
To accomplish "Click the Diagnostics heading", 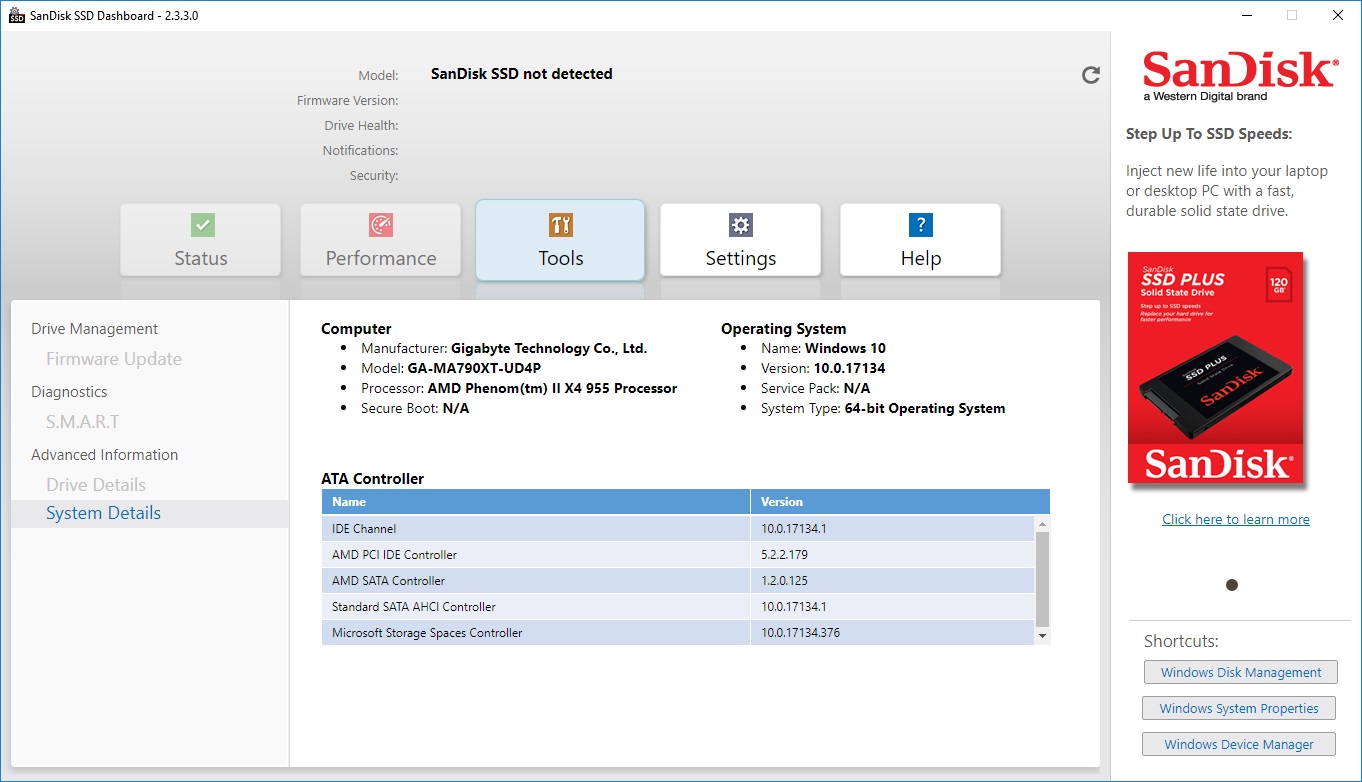I will (x=69, y=392).
